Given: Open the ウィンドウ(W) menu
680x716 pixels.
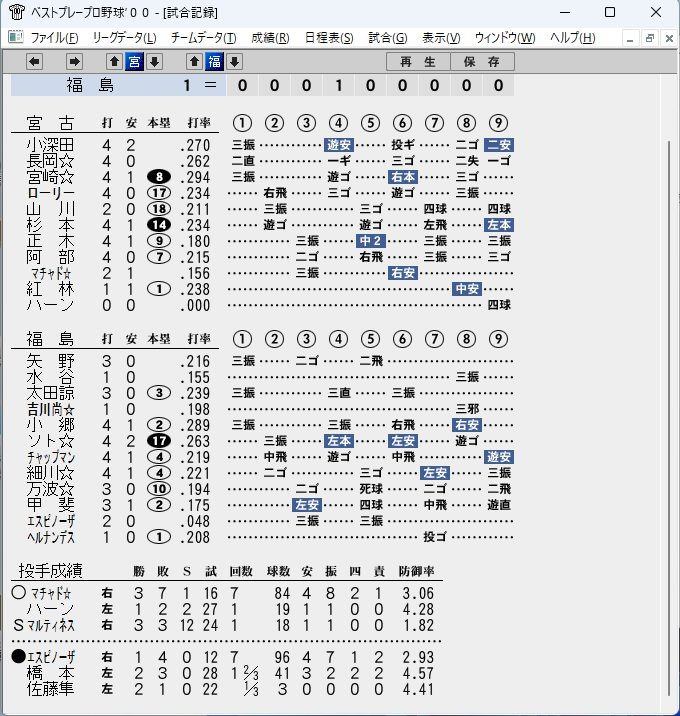Looking at the screenshot, I should pos(505,37).
